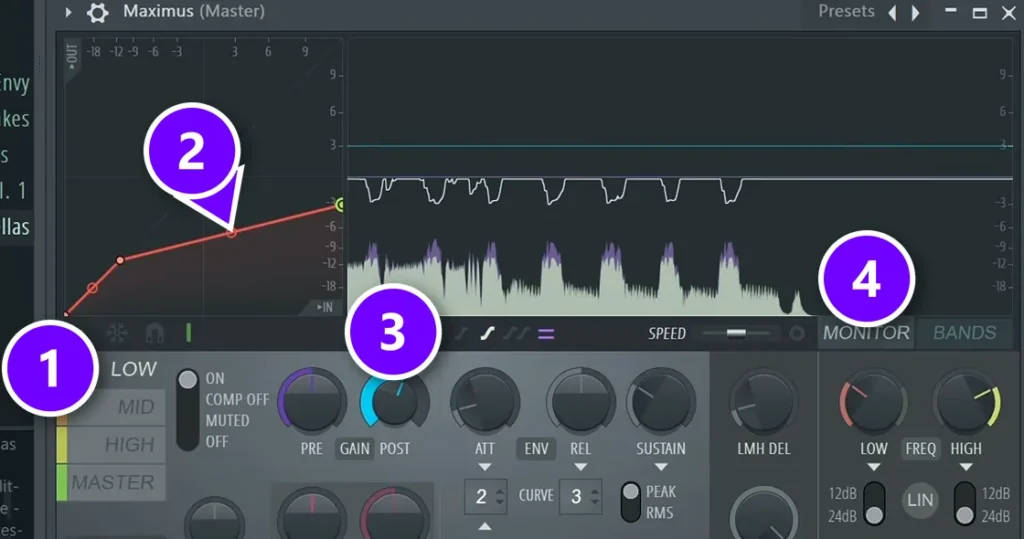Viewport: 1024px width, 539px height.
Task: Step attack curve value 2 with arrows
Action: point(500,497)
